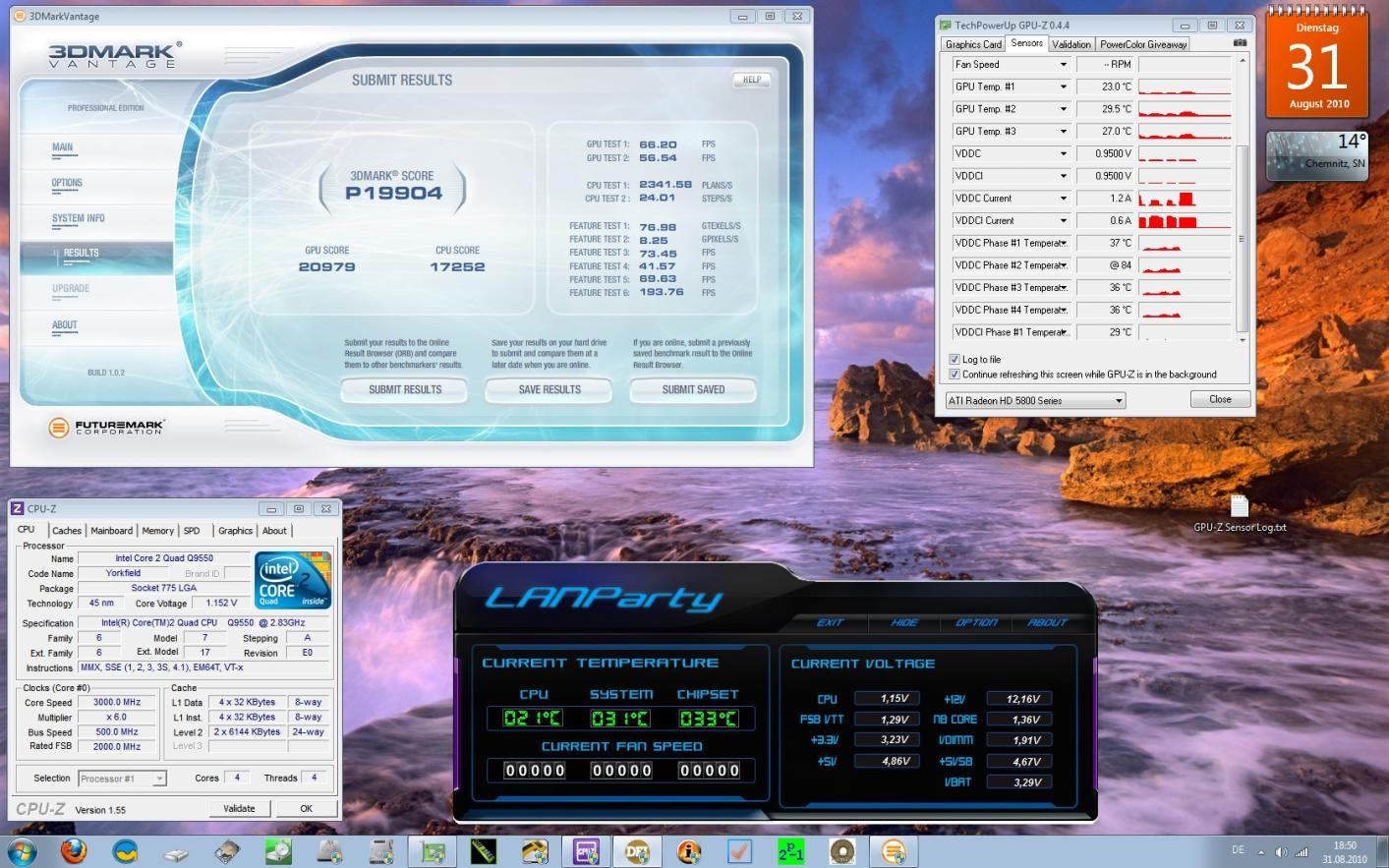Open CPU-Z Graphics tab
The width and height of the screenshot is (1389, 868).
pyautogui.click(x=235, y=531)
